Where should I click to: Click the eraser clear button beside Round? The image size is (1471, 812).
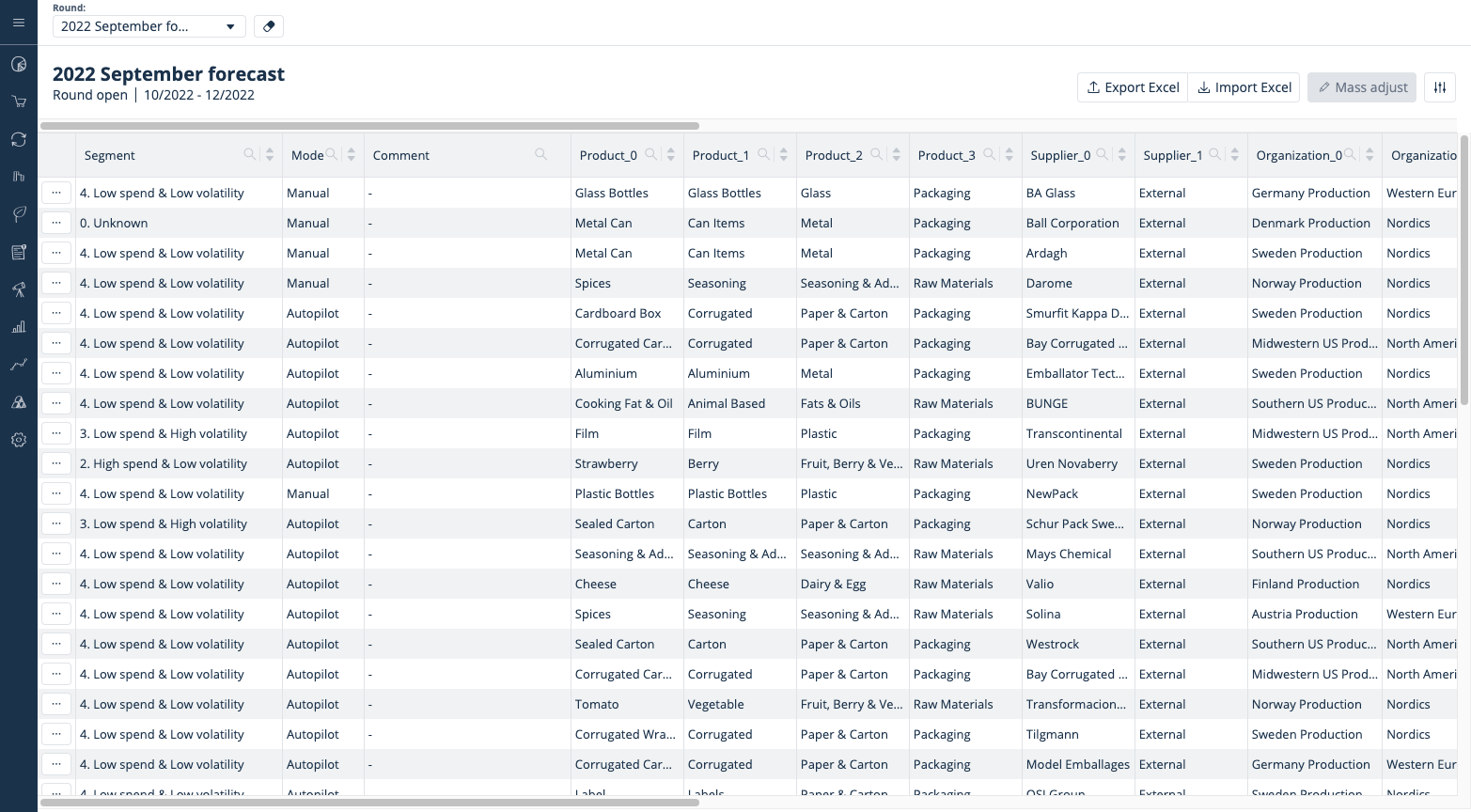[269, 26]
